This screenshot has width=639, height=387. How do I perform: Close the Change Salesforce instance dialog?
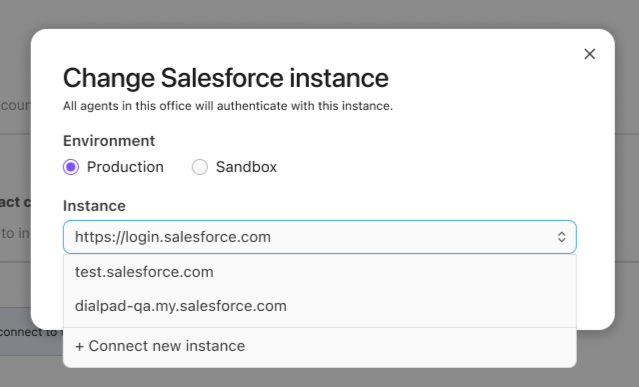[x=589, y=54]
